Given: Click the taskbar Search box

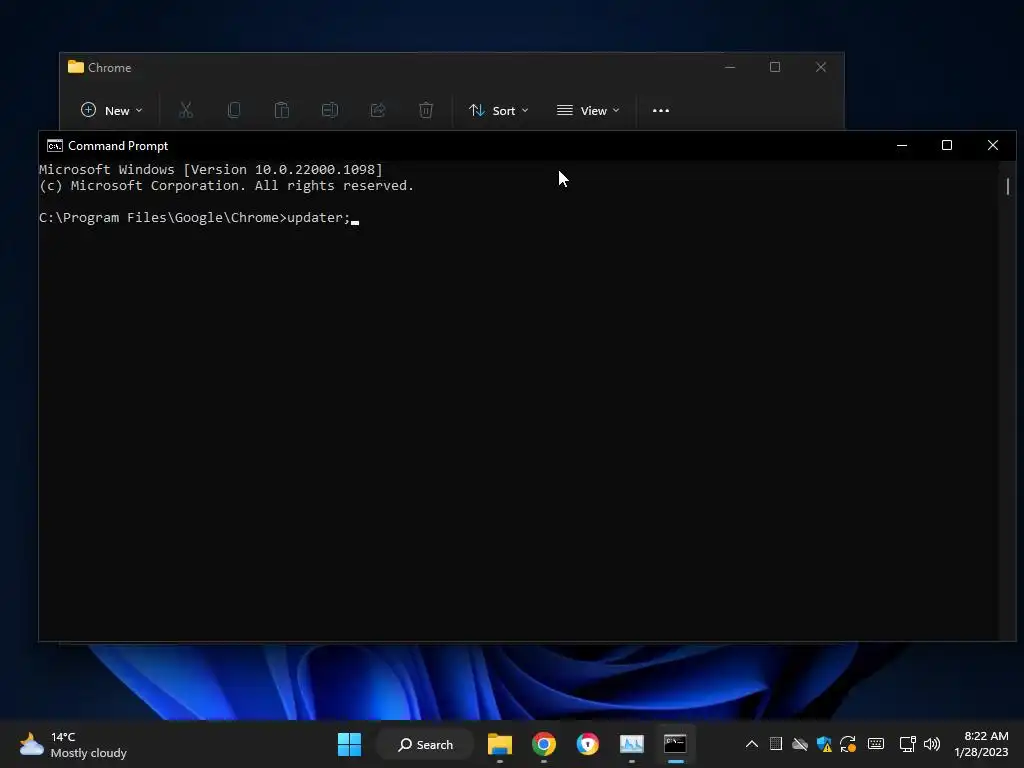Looking at the screenshot, I should (x=426, y=744).
